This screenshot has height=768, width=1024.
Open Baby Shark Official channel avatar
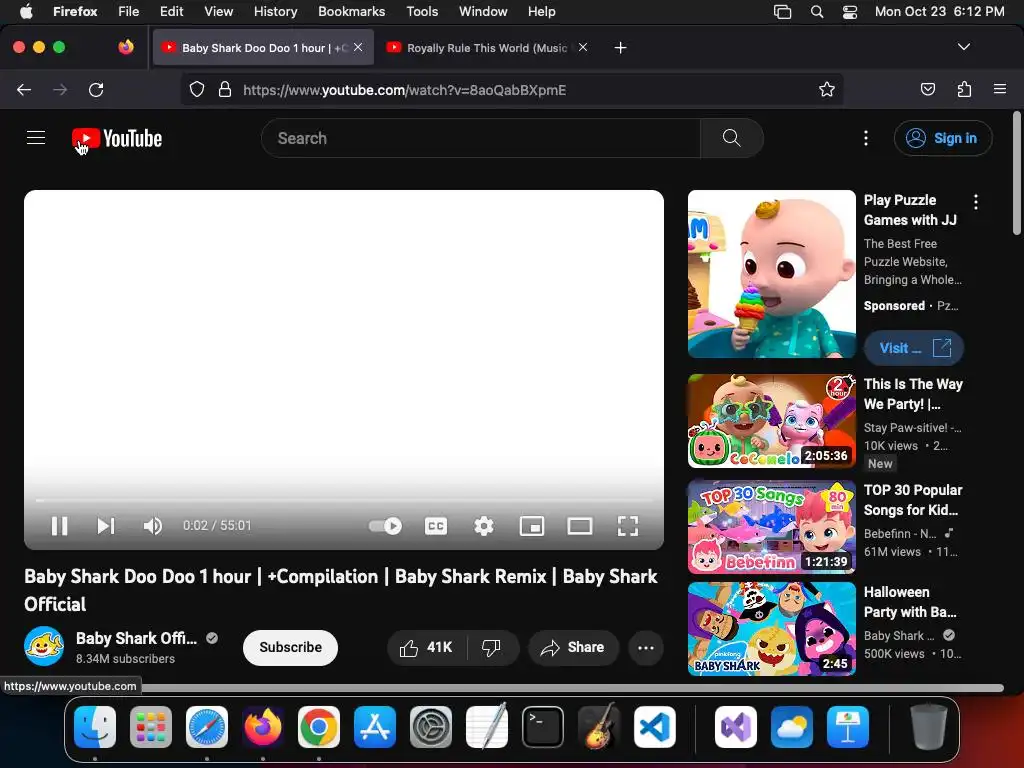point(44,646)
